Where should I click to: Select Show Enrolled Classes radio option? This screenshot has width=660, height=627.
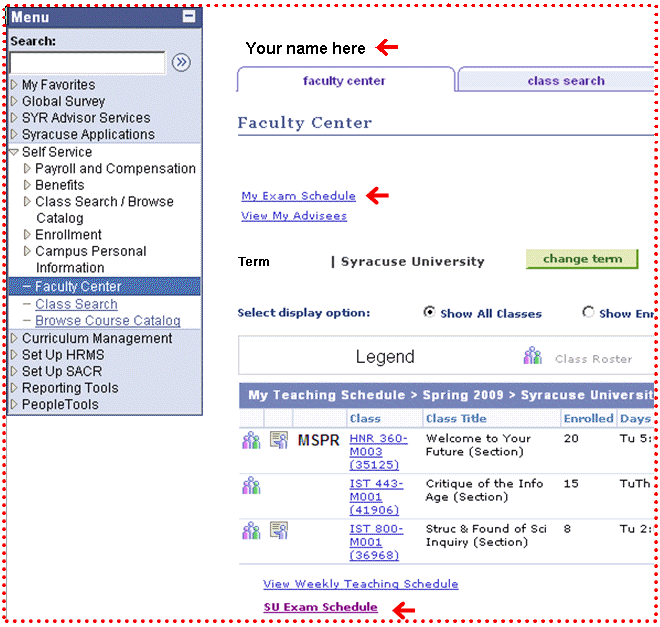click(x=588, y=312)
